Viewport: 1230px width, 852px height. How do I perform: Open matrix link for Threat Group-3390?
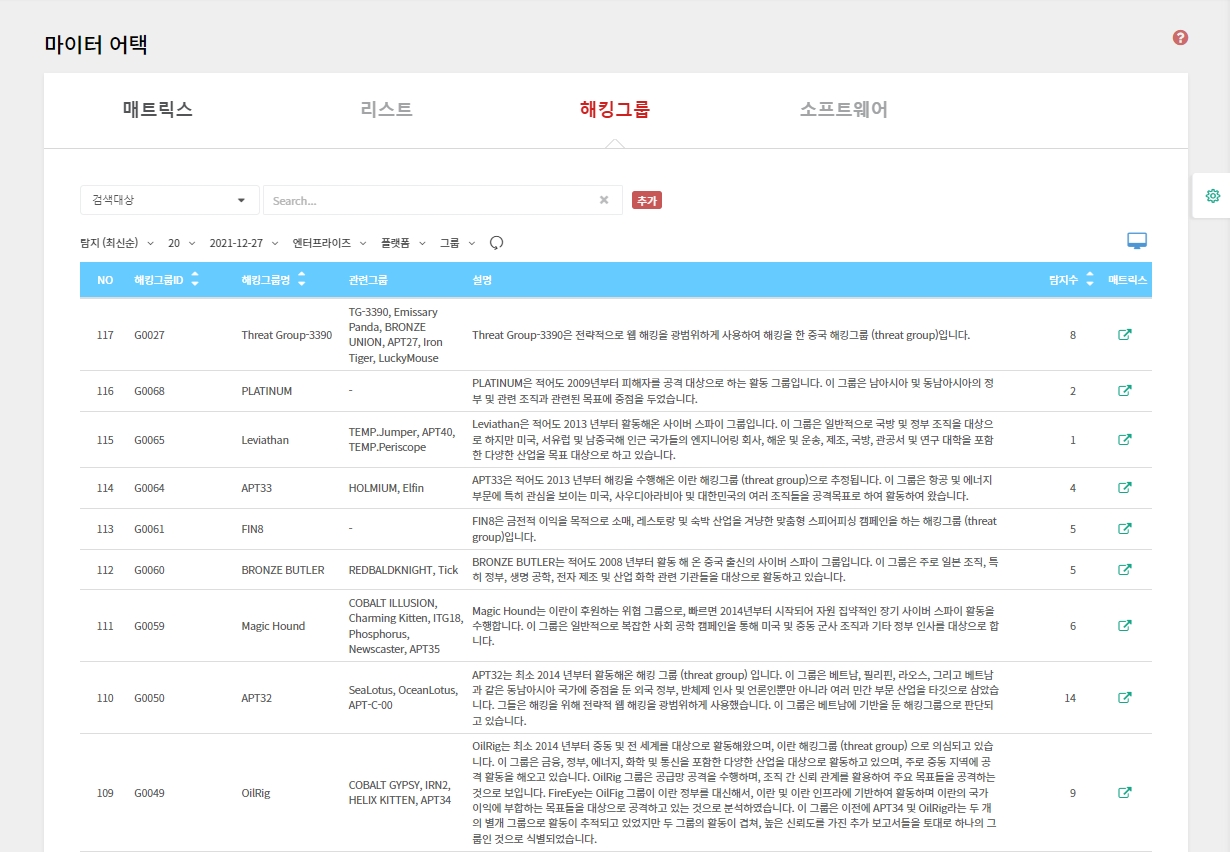click(1124, 335)
